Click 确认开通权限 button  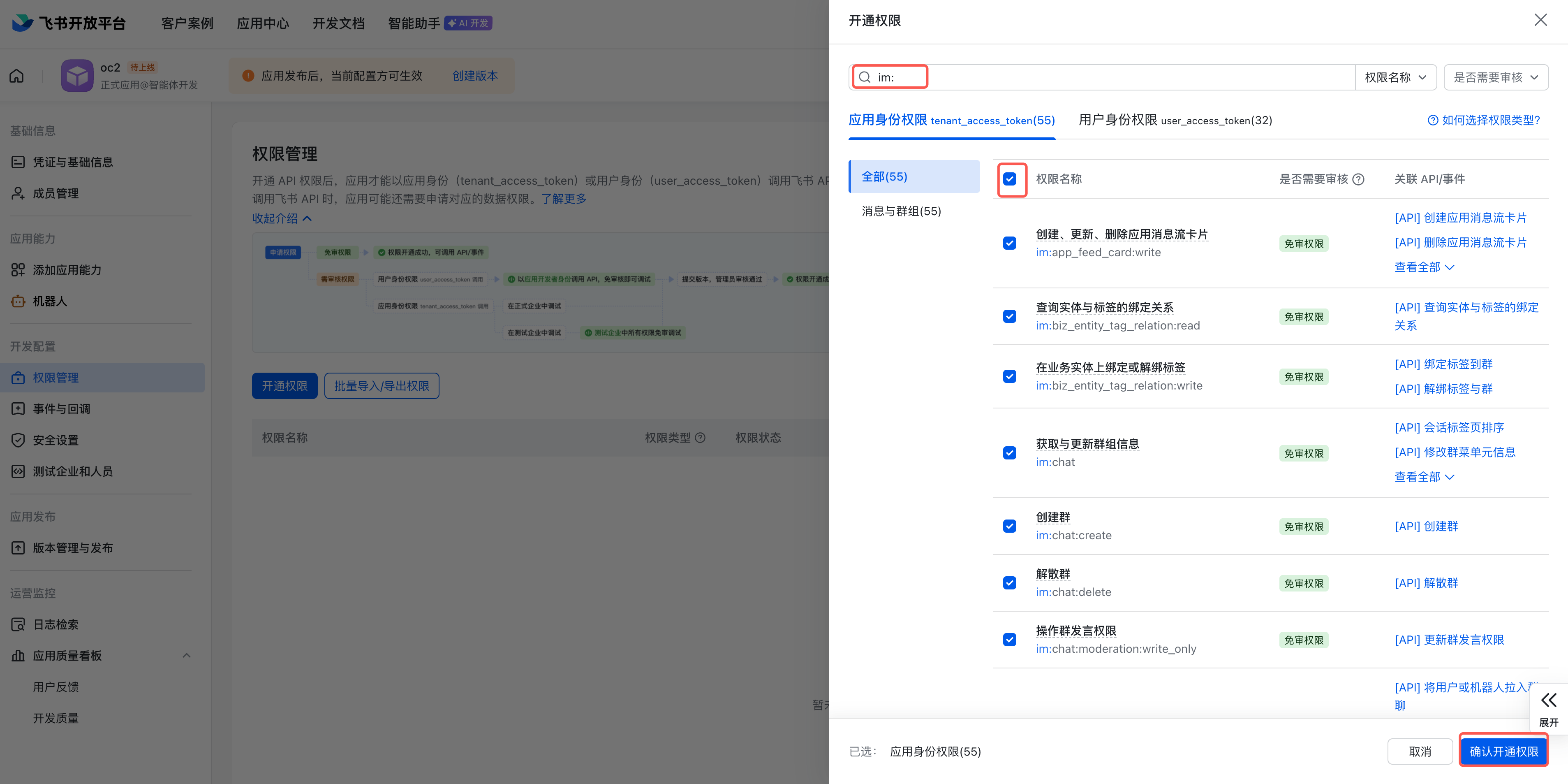tap(1503, 751)
